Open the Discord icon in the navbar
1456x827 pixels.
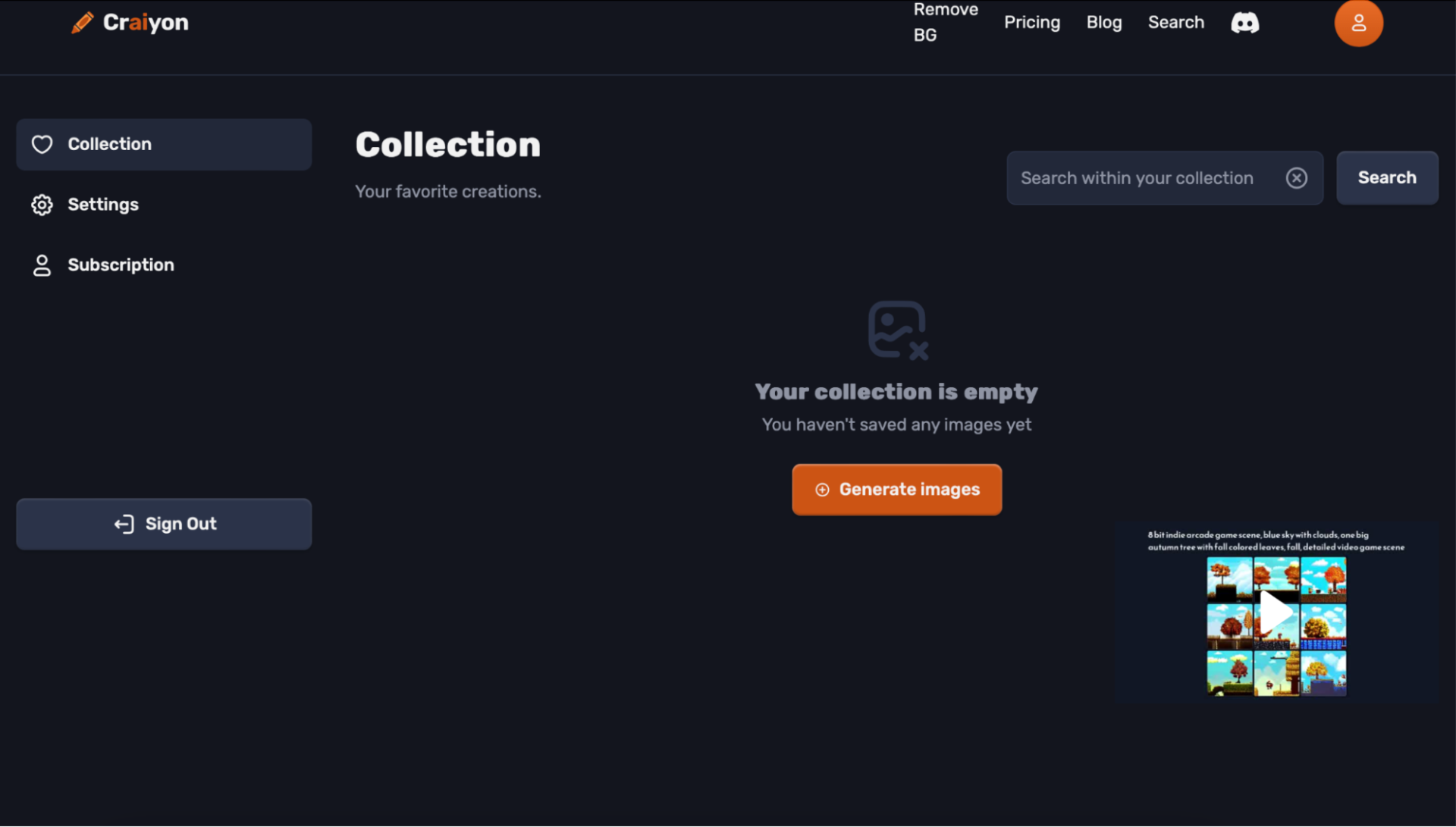(1244, 23)
